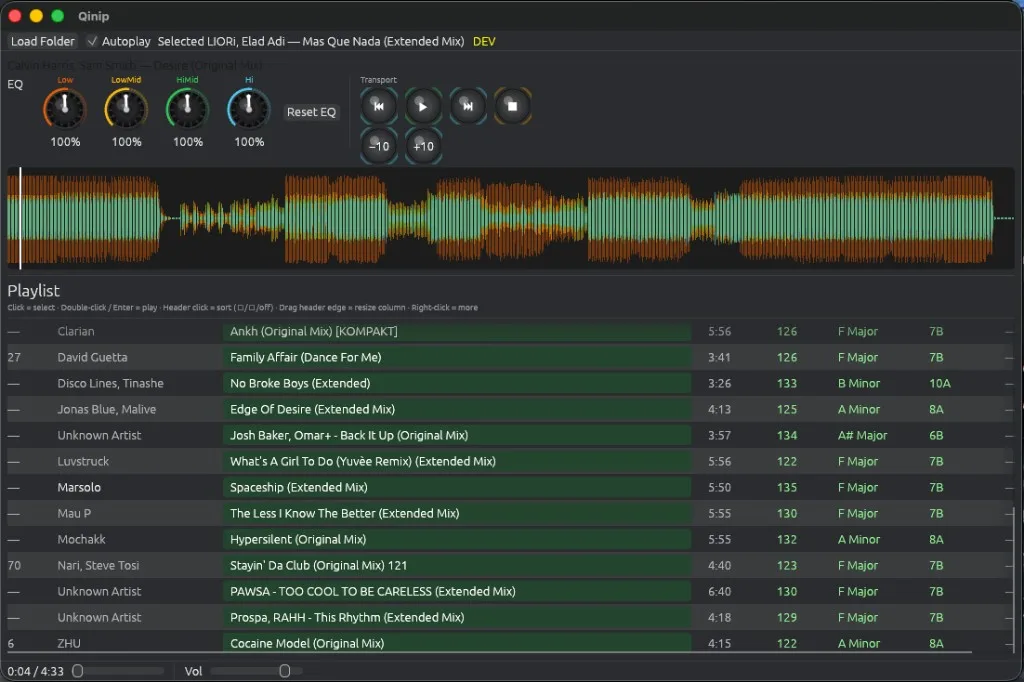Click the A# Major key cell
This screenshot has height=682, width=1024.
pyautogui.click(x=862, y=436)
